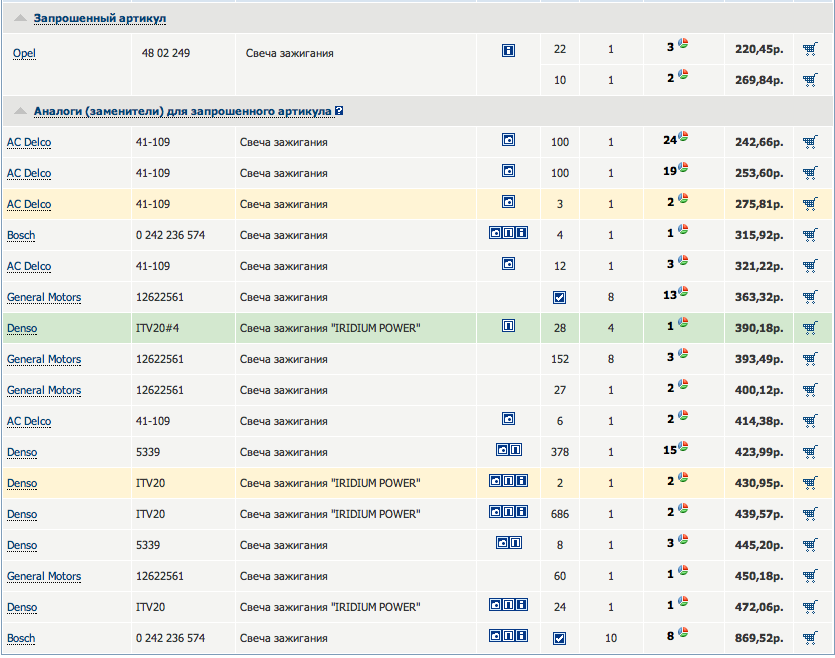The width and height of the screenshot is (835, 658).
Task: Add Denso ITV20#4 390,18р. to cart
Action: (810, 328)
